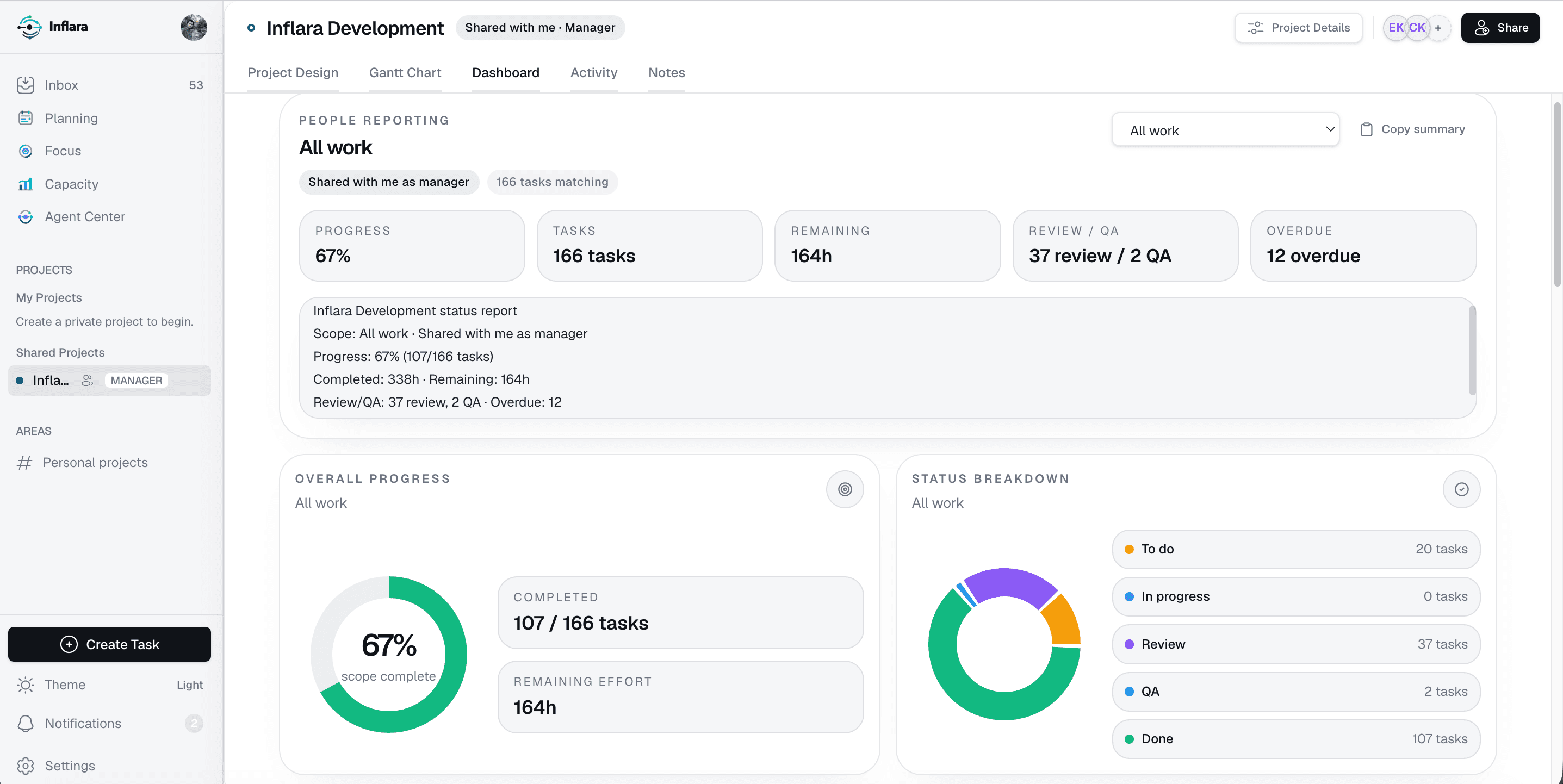Click Copy summary
Viewport: 1563px width, 784px height.
(1412, 129)
